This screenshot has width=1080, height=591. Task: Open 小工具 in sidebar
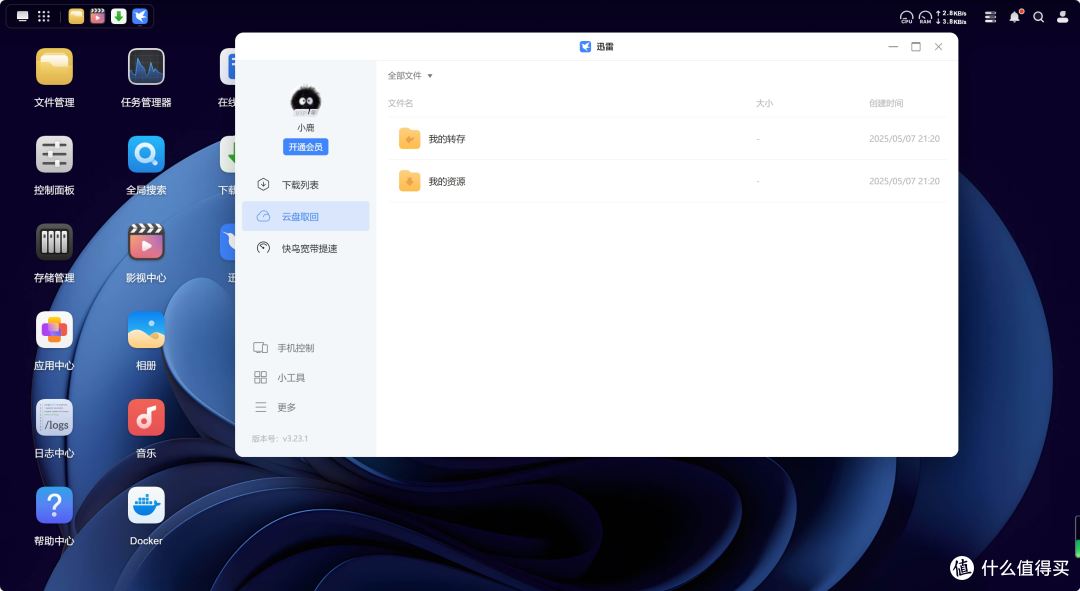(280, 377)
